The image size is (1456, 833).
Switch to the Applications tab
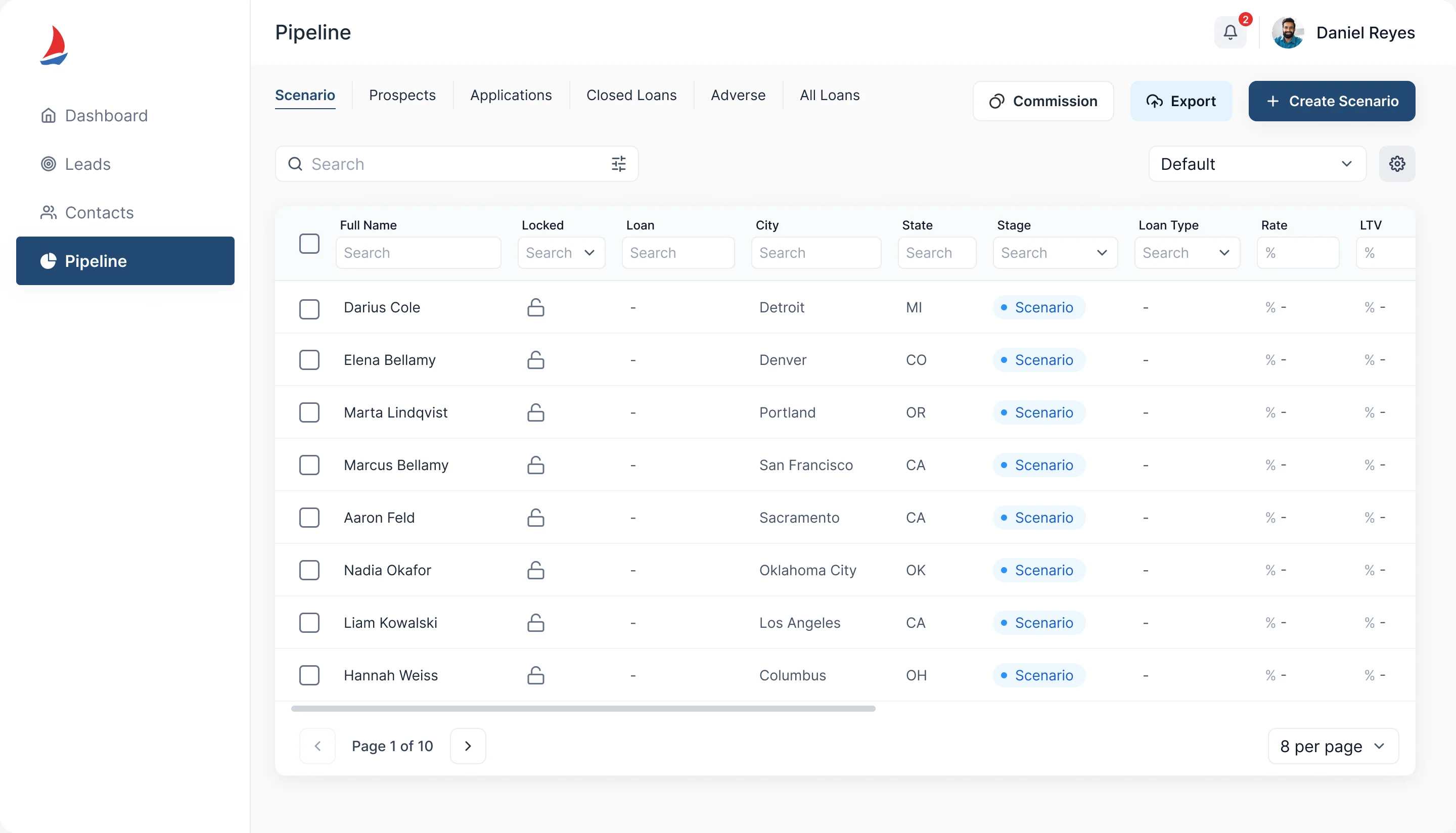511,95
